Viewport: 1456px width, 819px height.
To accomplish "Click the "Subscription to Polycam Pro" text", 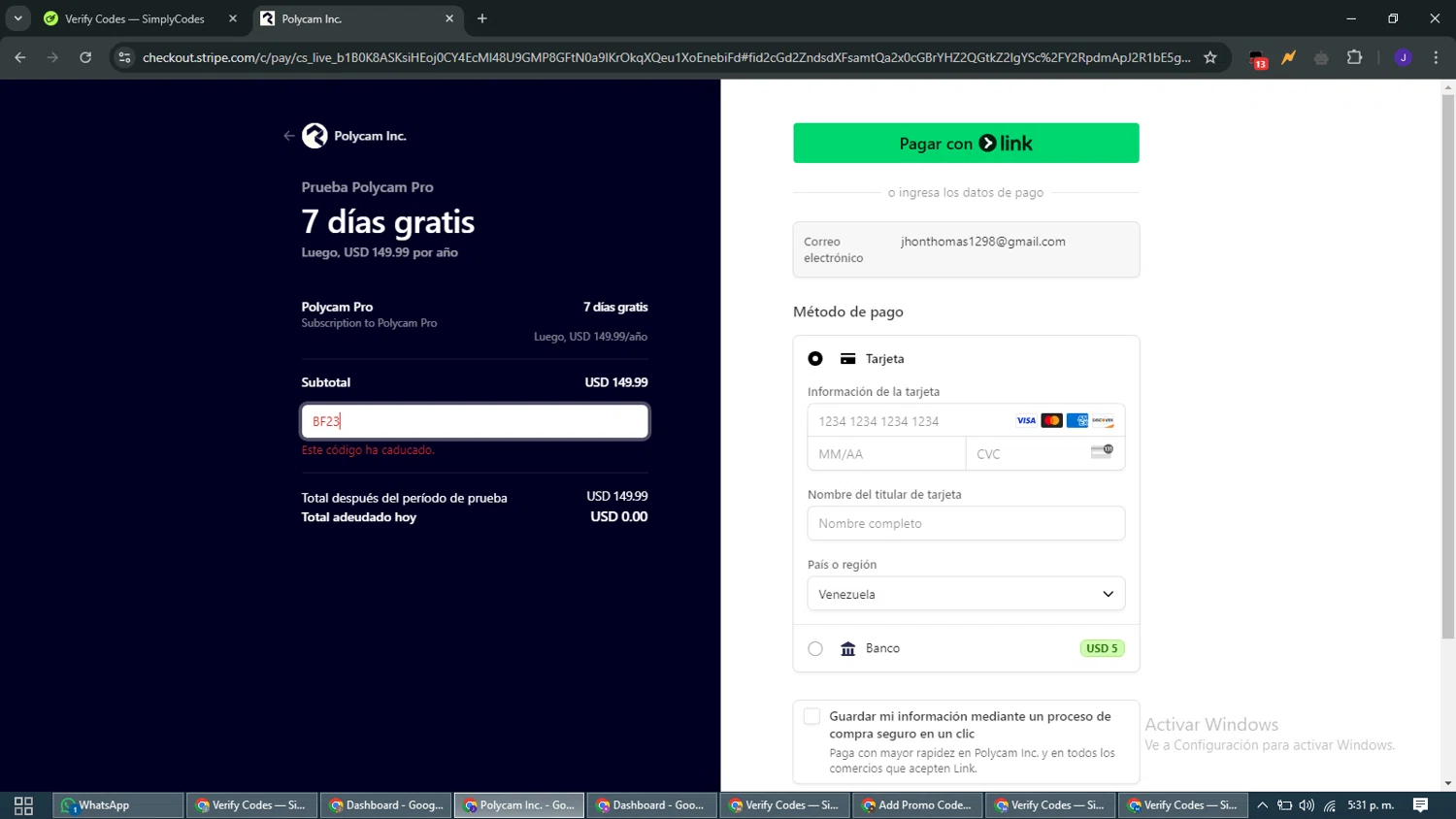I will (369, 323).
